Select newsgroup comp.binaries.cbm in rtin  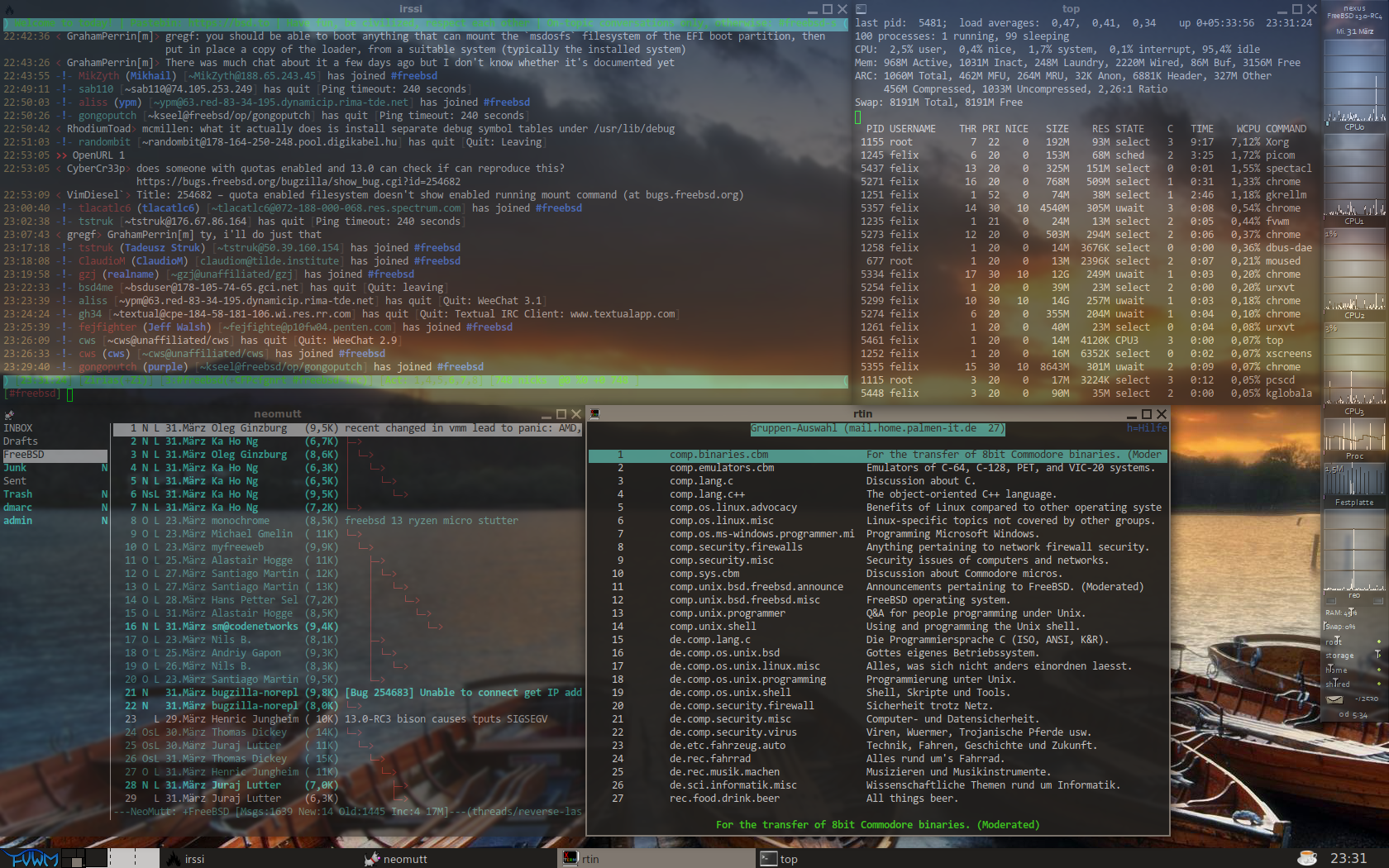(x=877, y=455)
